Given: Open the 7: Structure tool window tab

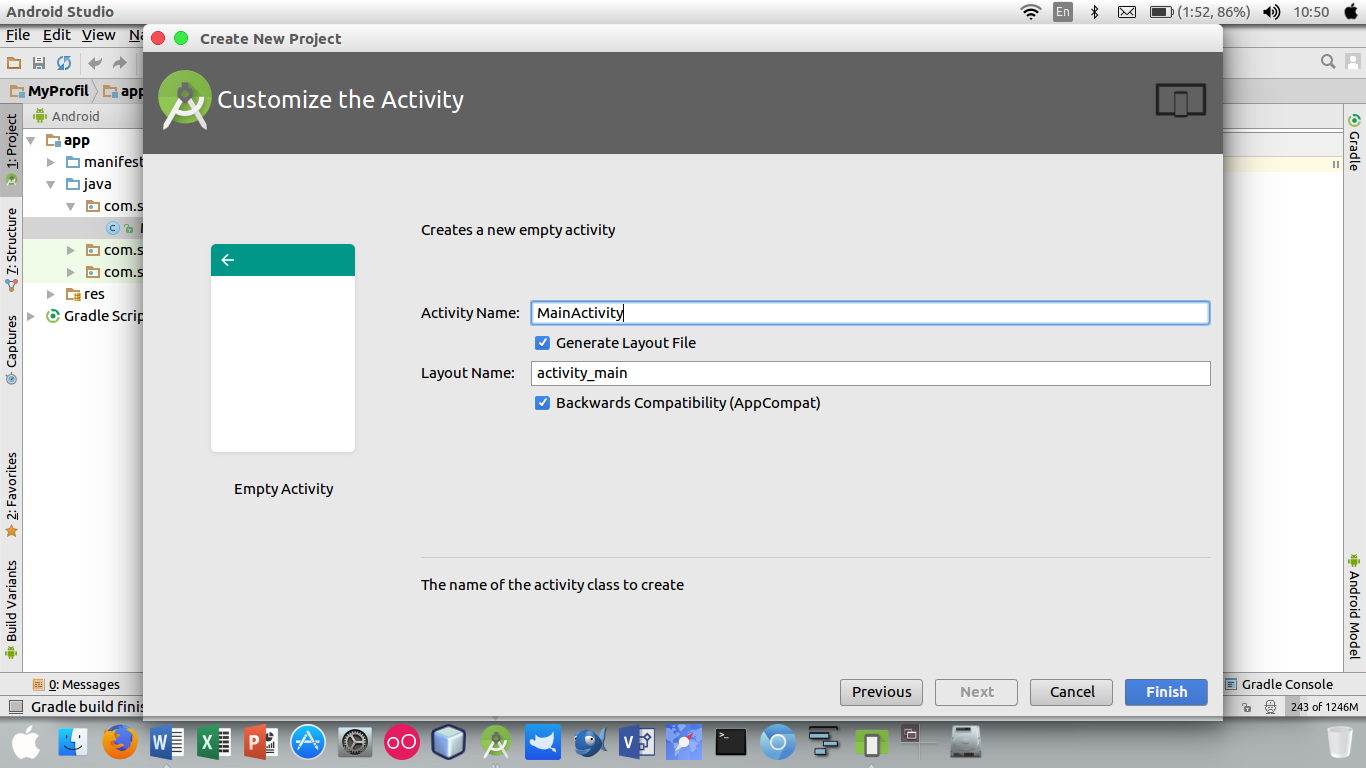Looking at the screenshot, I should 11,249.
